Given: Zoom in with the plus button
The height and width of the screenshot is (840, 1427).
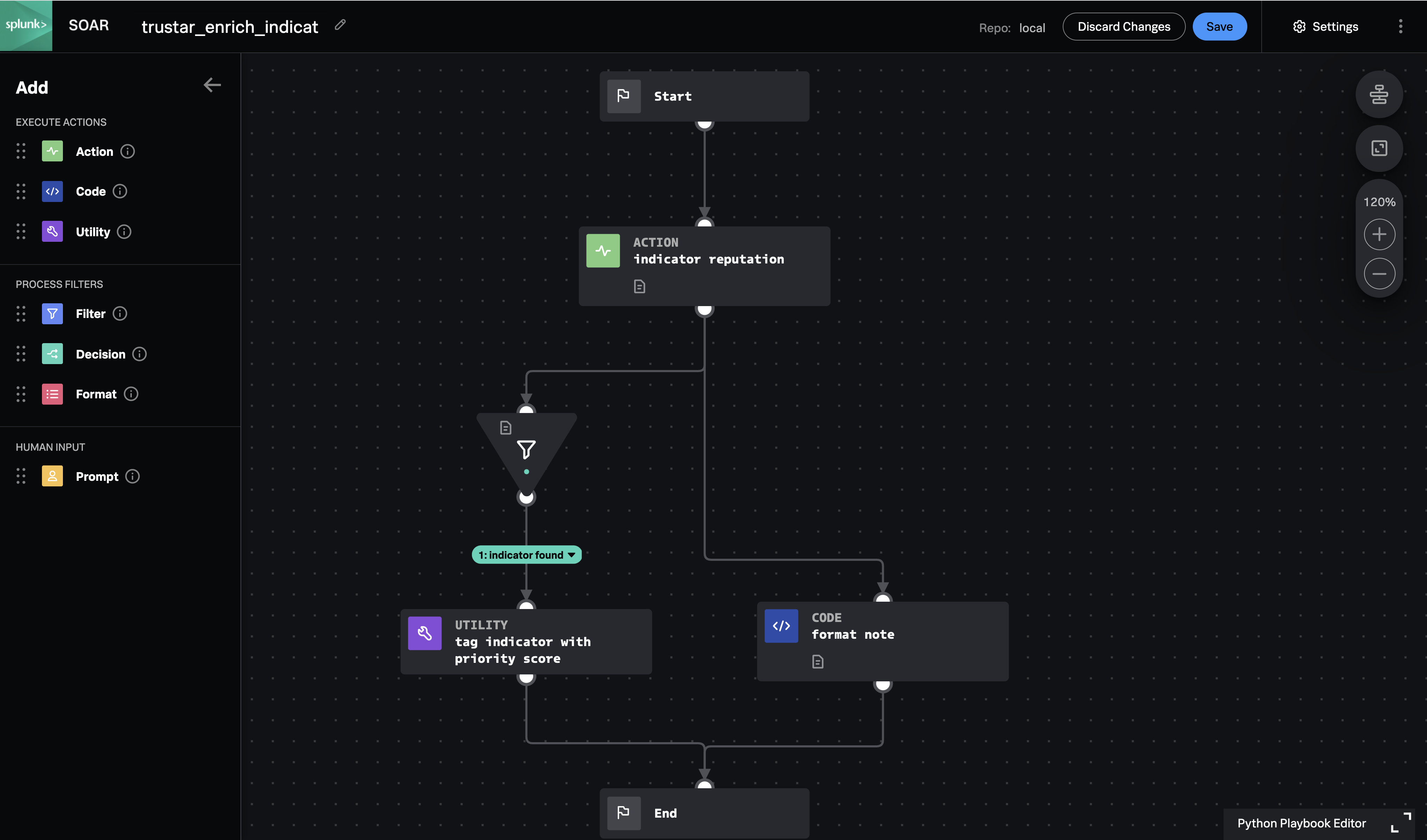Looking at the screenshot, I should click(x=1378, y=234).
